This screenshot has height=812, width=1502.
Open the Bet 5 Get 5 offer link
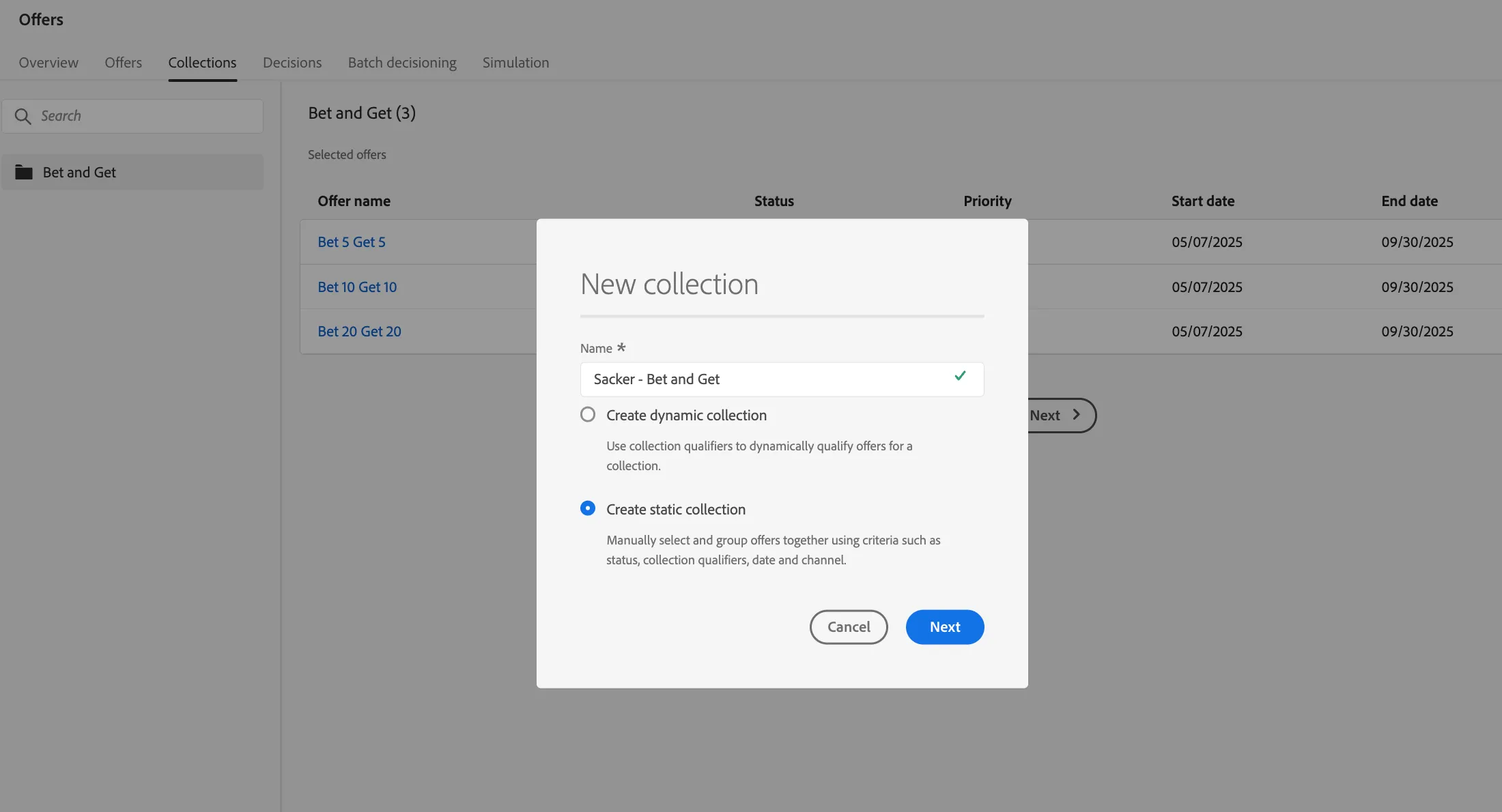coord(352,242)
